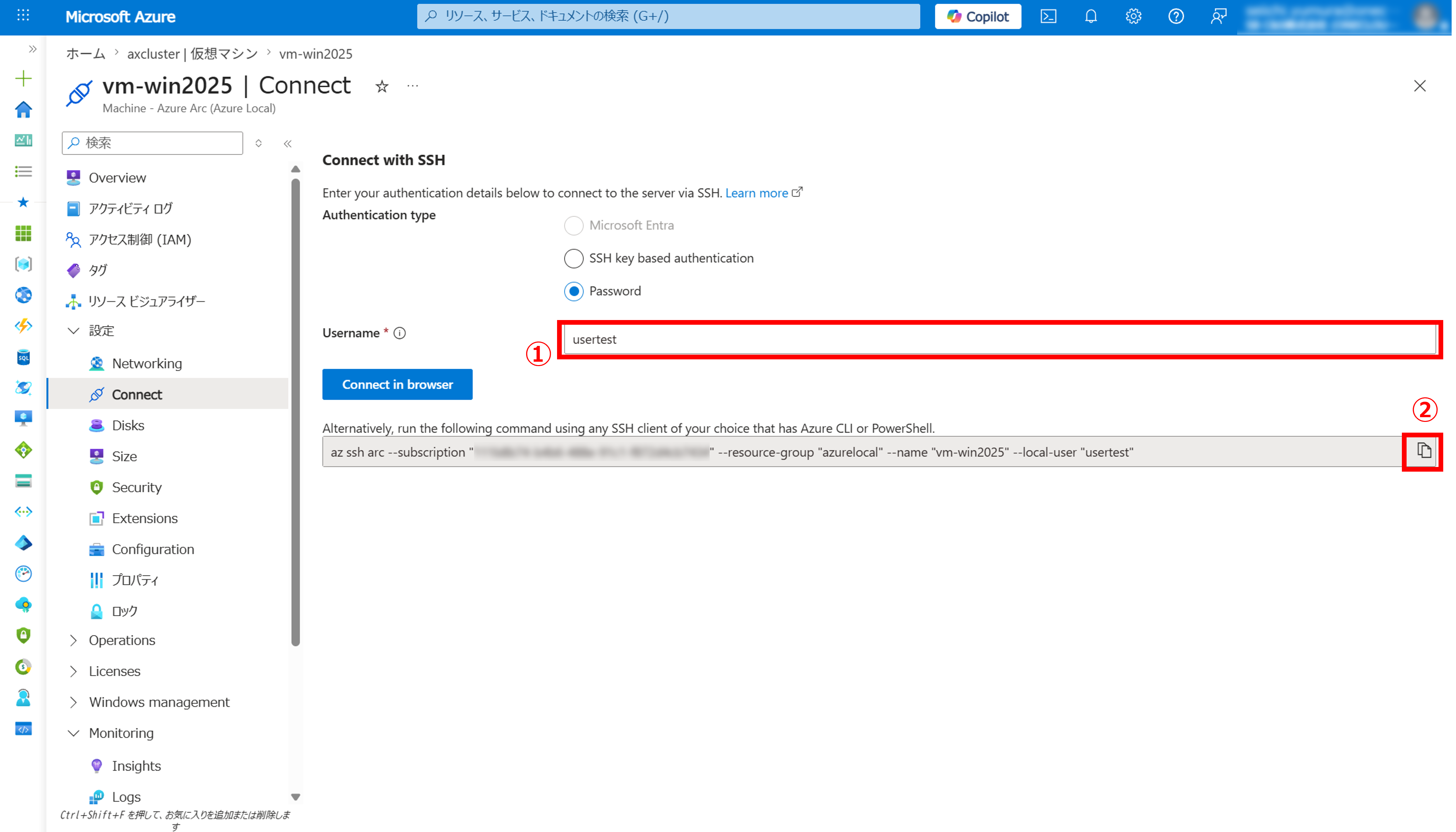The height and width of the screenshot is (832, 1456).
Task: Click vm-win2025 breadcrumb
Action: click(x=315, y=54)
